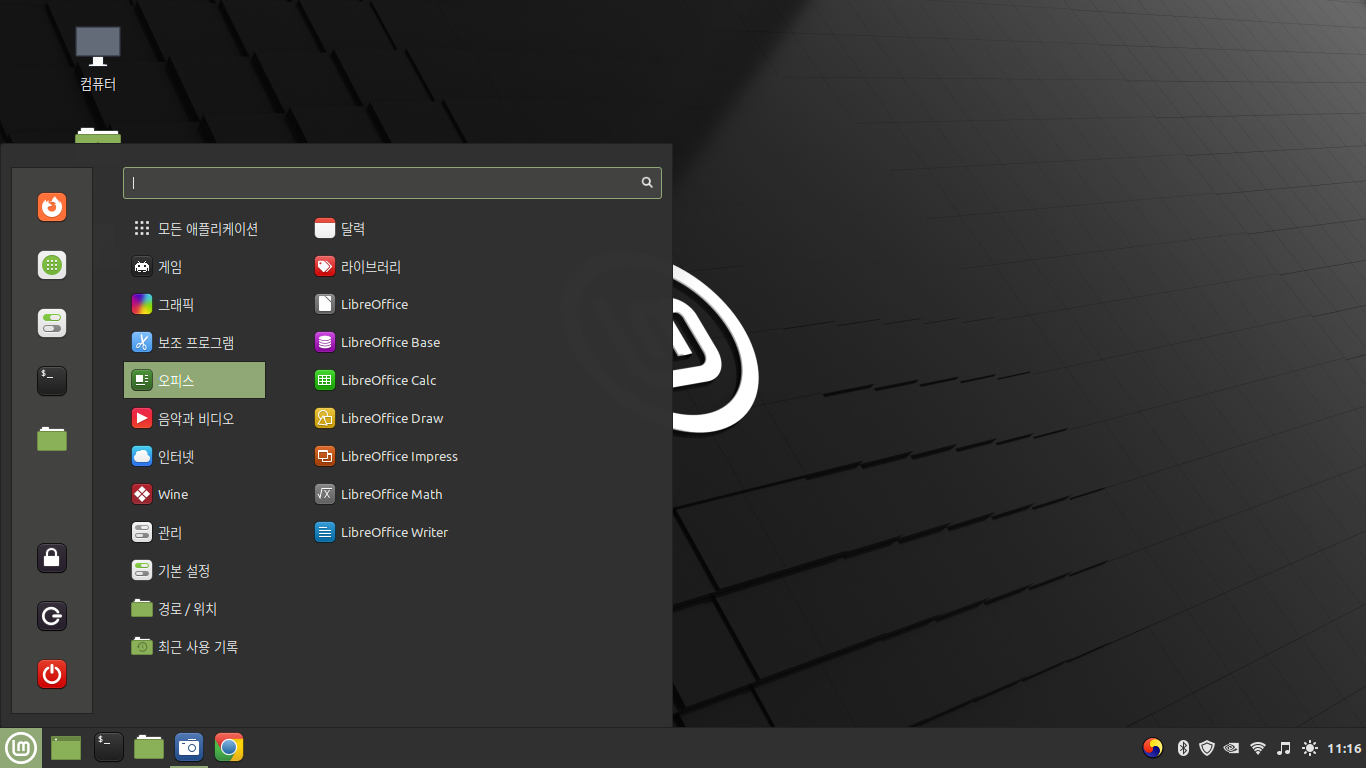This screenshot has height=768, width=1366.
Task: Open the Korean input method tray icon
Action: pyautogui.click(x=1153, y=748)
